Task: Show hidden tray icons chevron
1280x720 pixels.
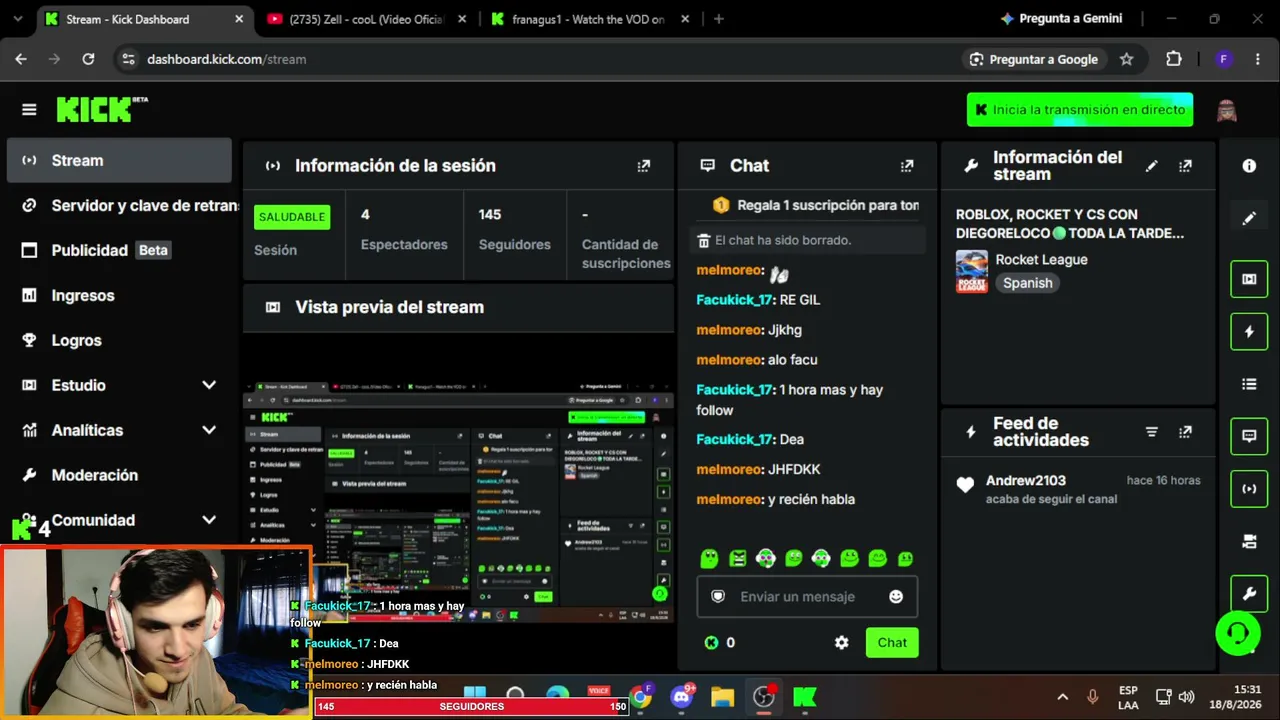Action: [1063, 696]
